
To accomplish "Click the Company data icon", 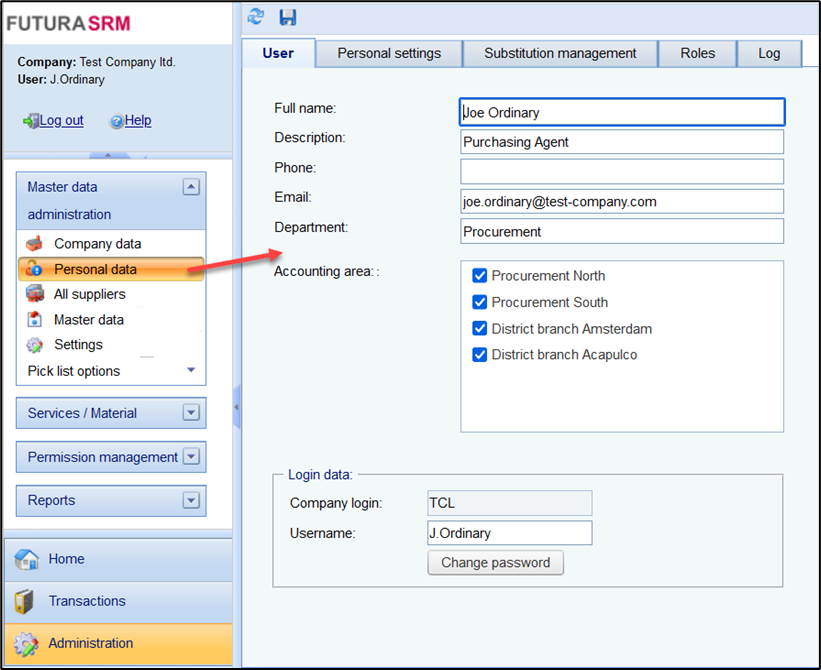I will (35, 244).
